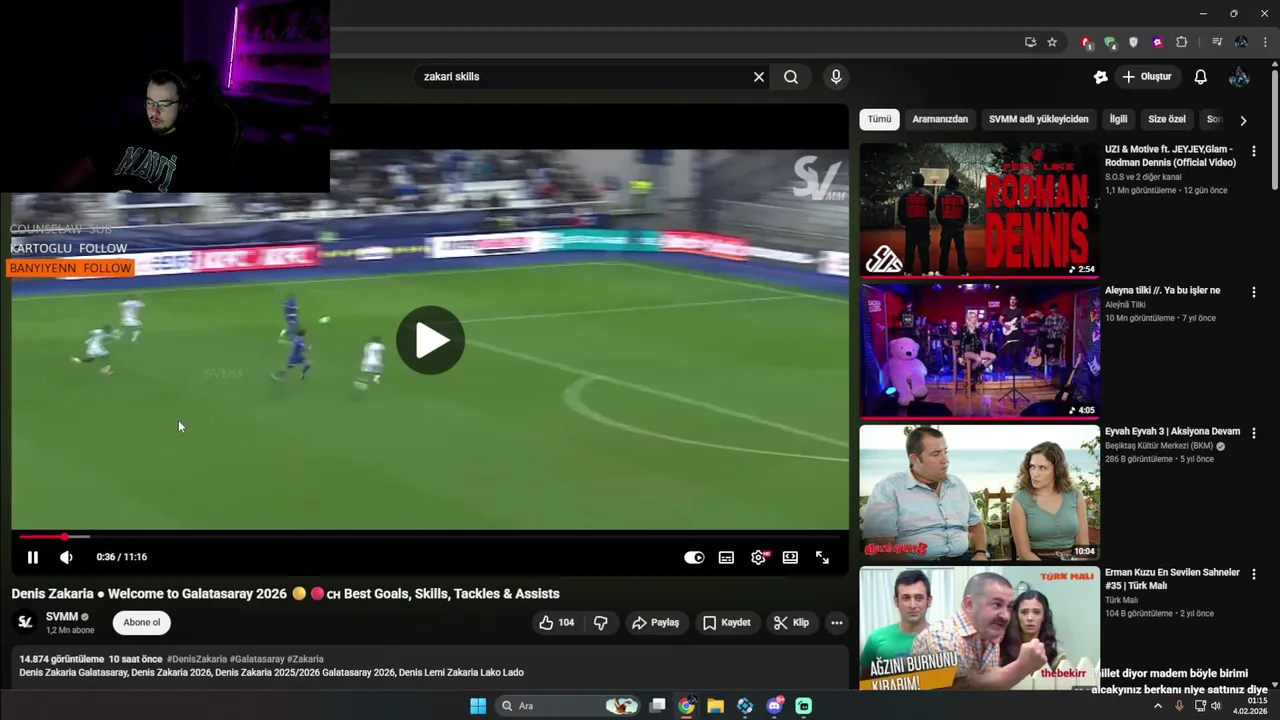
Task: Click the #DenisZakaria hashtag link
Action: coord(197,659)
